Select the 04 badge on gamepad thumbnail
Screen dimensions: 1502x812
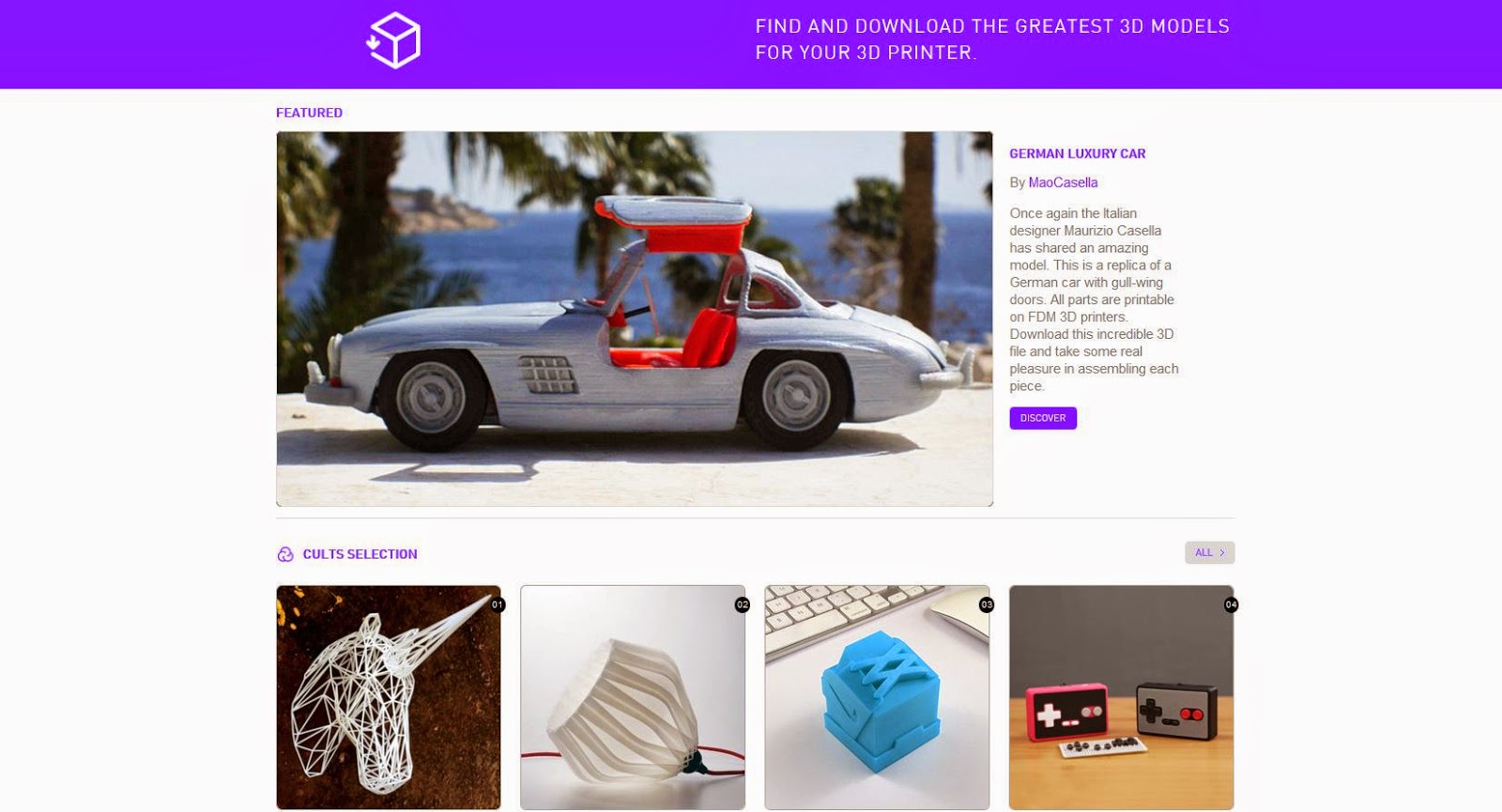coord(1231,605)
